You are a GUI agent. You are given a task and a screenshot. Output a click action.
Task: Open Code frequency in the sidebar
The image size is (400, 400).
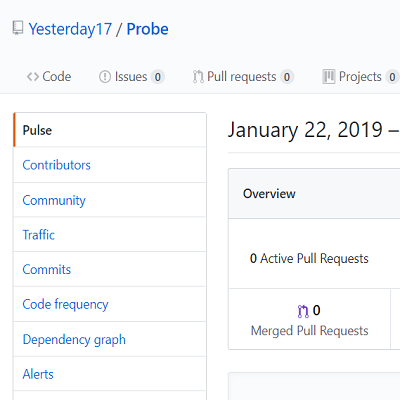click(110, 304)
